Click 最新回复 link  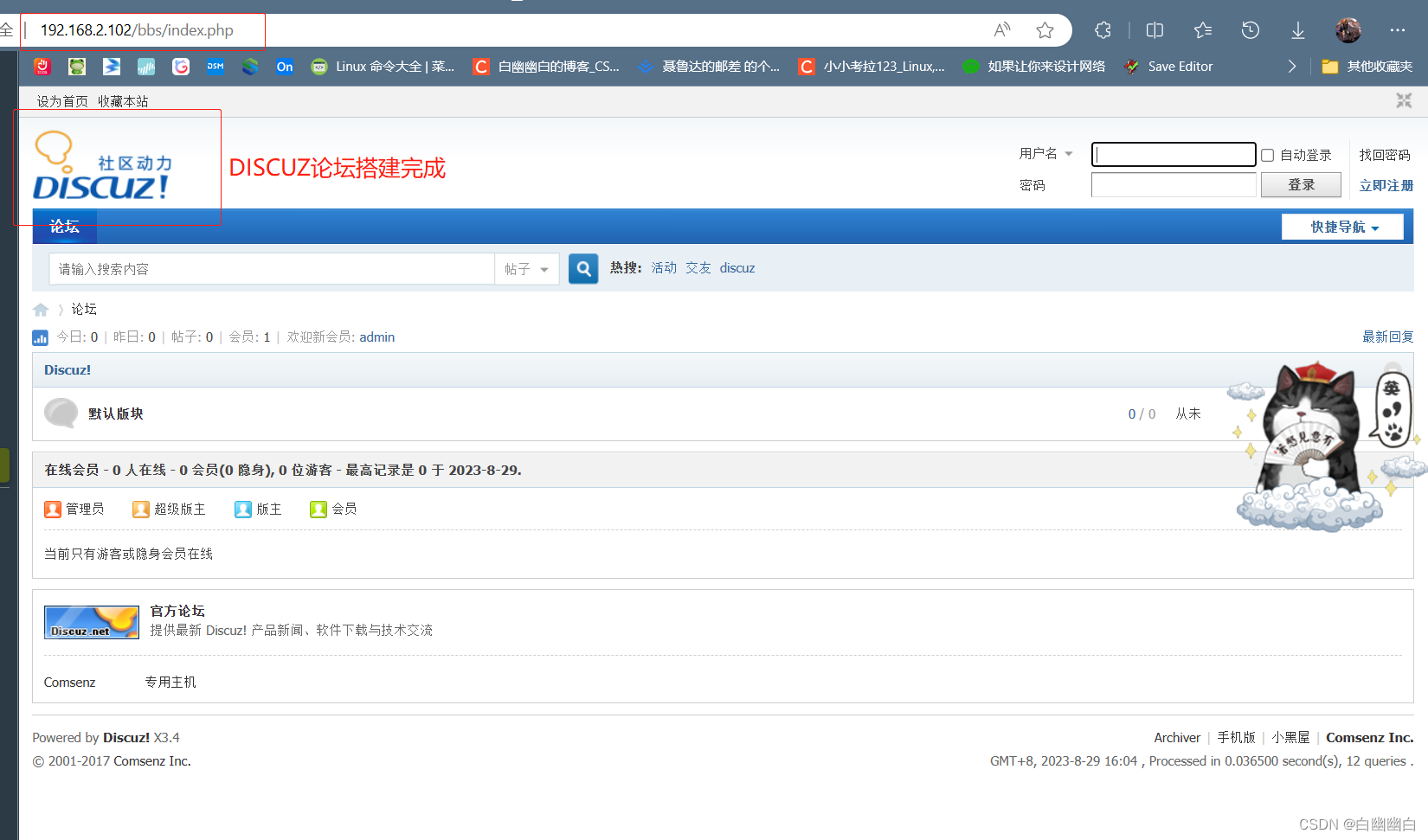[x=1388, y=337]
